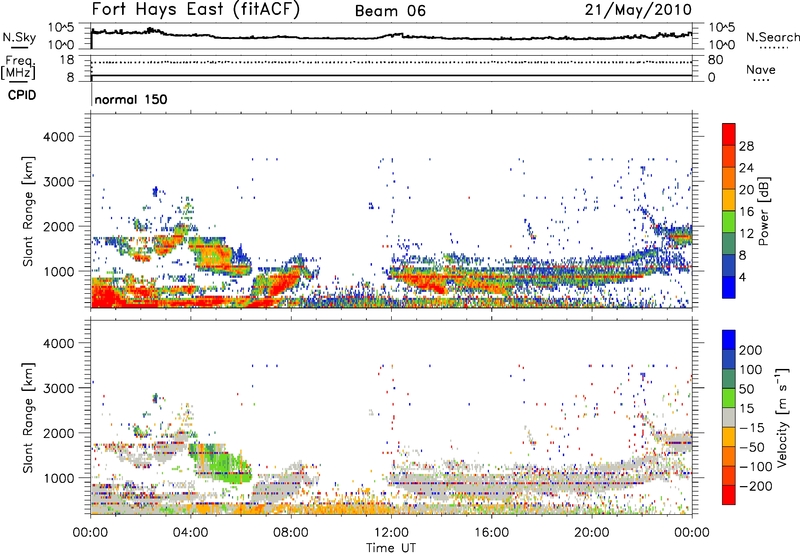Pick the light green 15–50 velocity swatch
800x554 pixels.
coord(729,398)
